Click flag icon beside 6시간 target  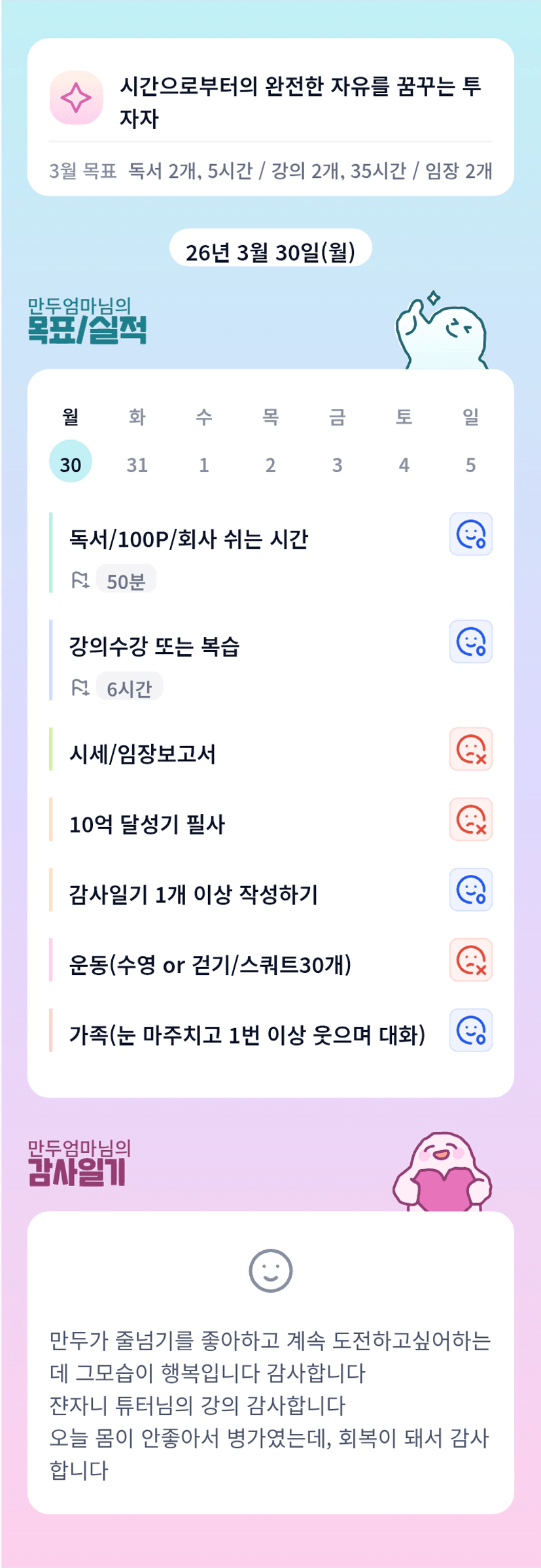(x=80, y=687)
